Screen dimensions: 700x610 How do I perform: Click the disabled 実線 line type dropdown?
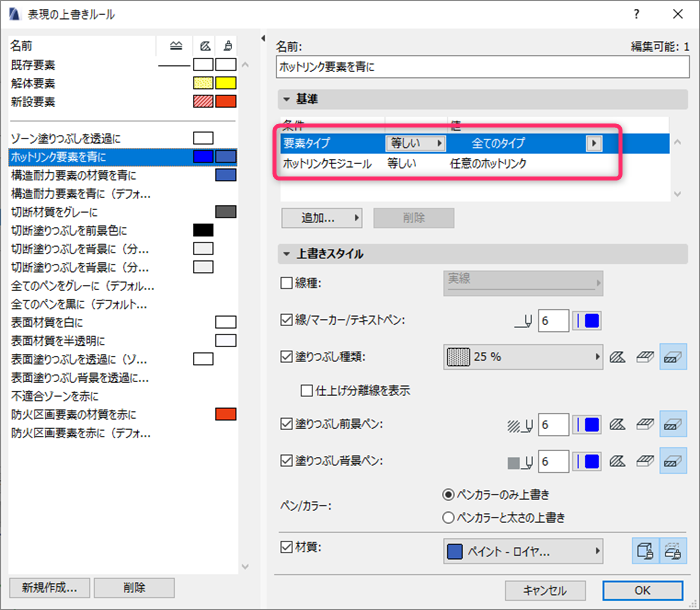tap(523, 283)
